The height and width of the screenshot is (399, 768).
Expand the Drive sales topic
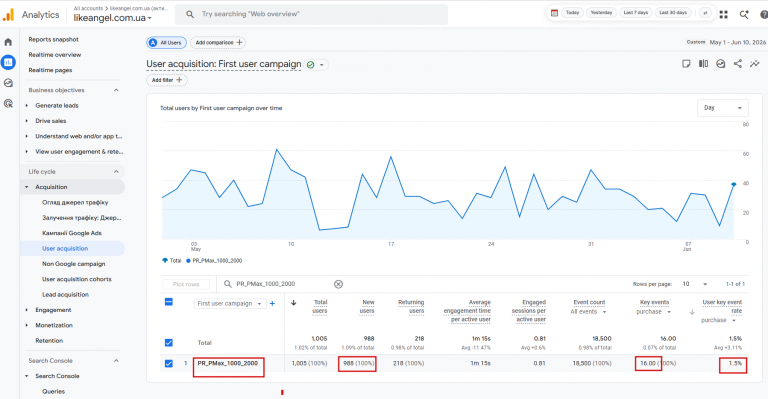point(26,121)
